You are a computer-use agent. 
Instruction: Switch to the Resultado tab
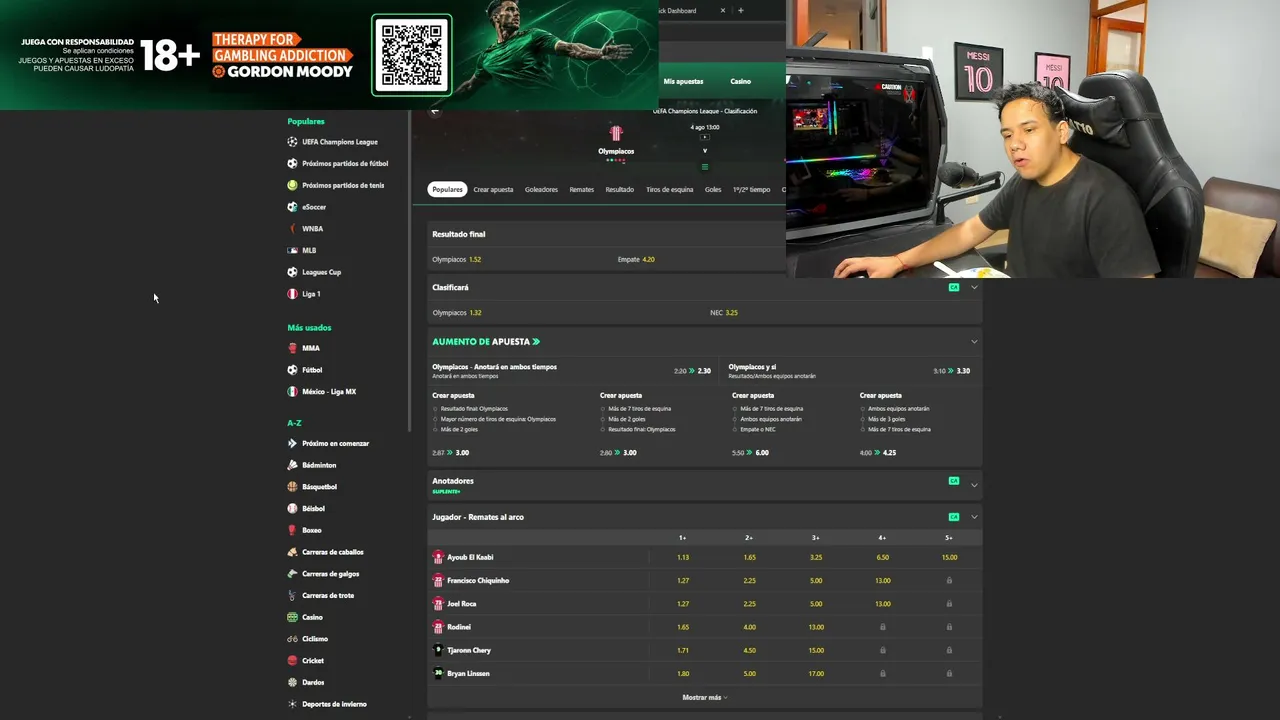[619, 189]
